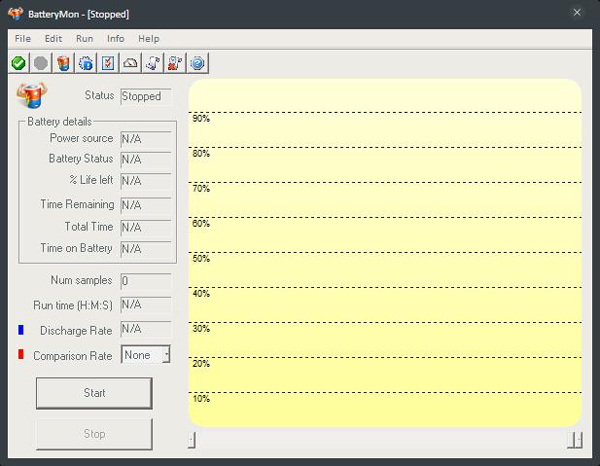600x466 pixels.
Task: Click the 80% graph label
Action: point(201,154)
